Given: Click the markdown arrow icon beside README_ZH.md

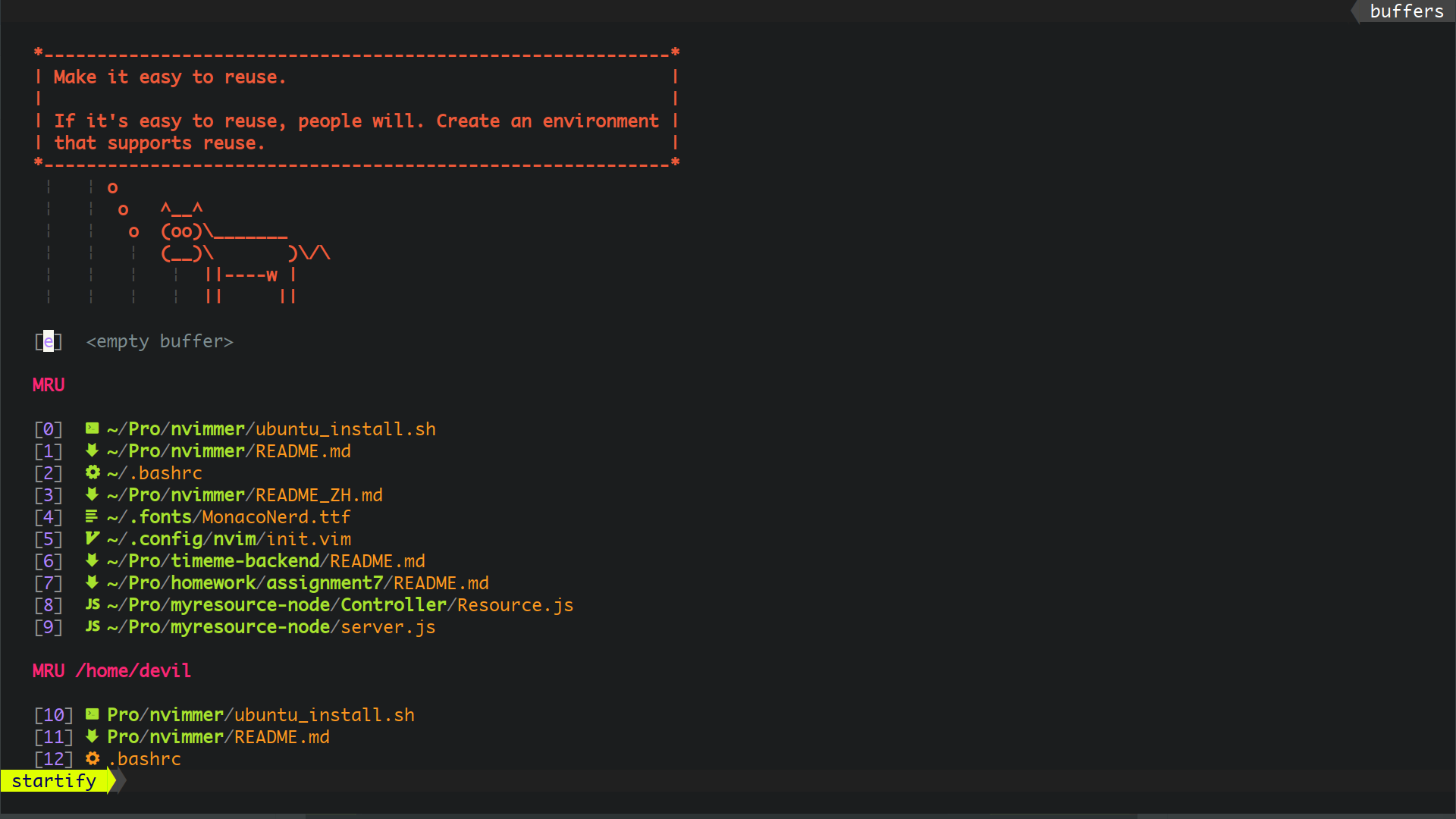Looking at the screenshot, I should [x=92, y=494].
